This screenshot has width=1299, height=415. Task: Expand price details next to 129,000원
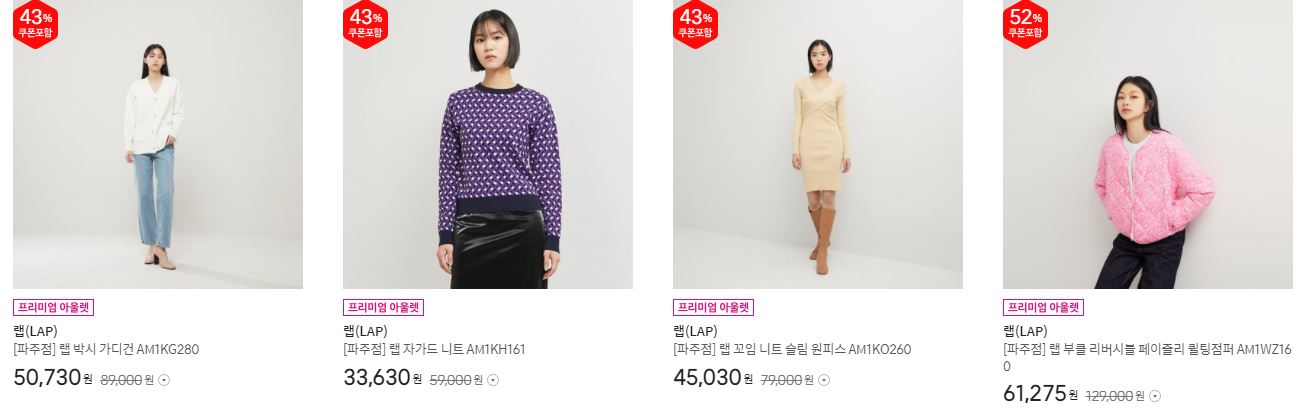pos(1155,396)
